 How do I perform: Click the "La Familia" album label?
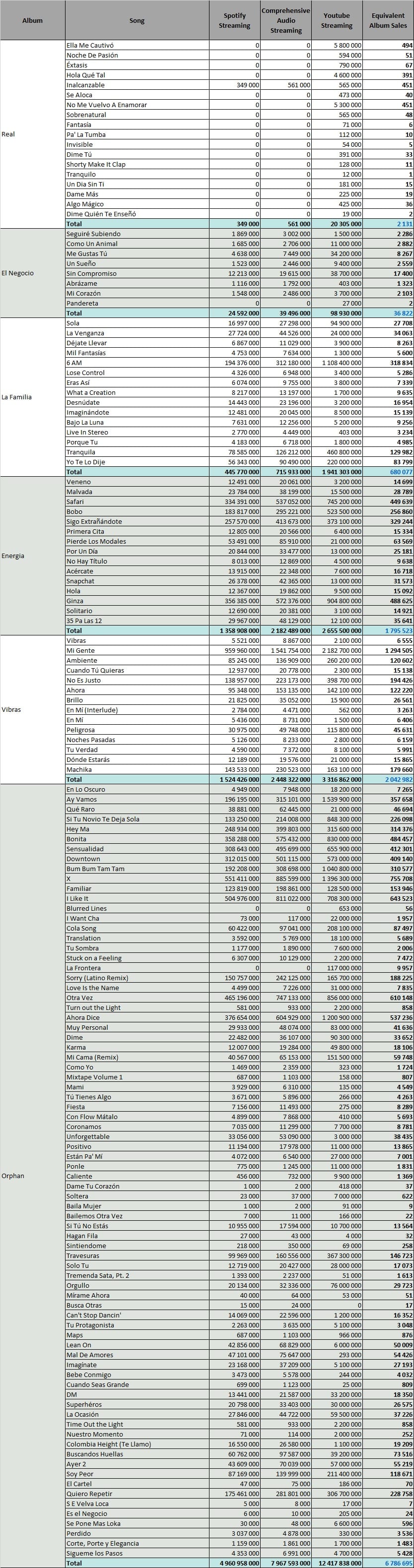coord(16,397)
